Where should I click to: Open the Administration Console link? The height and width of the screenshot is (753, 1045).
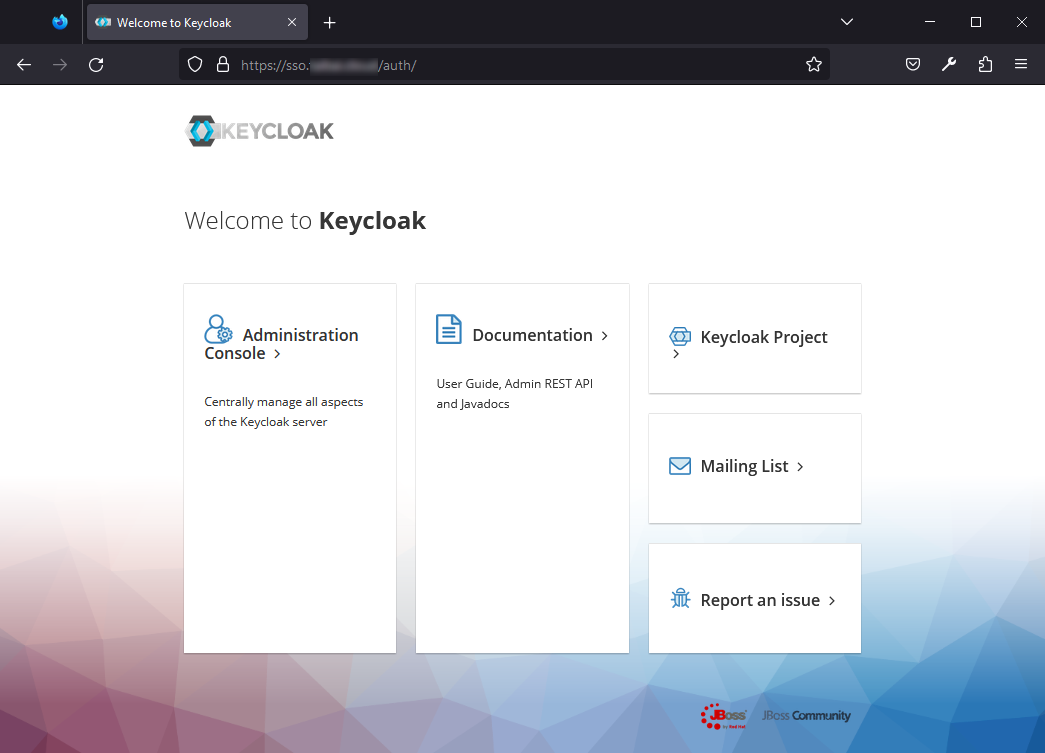tap(281, 344)
